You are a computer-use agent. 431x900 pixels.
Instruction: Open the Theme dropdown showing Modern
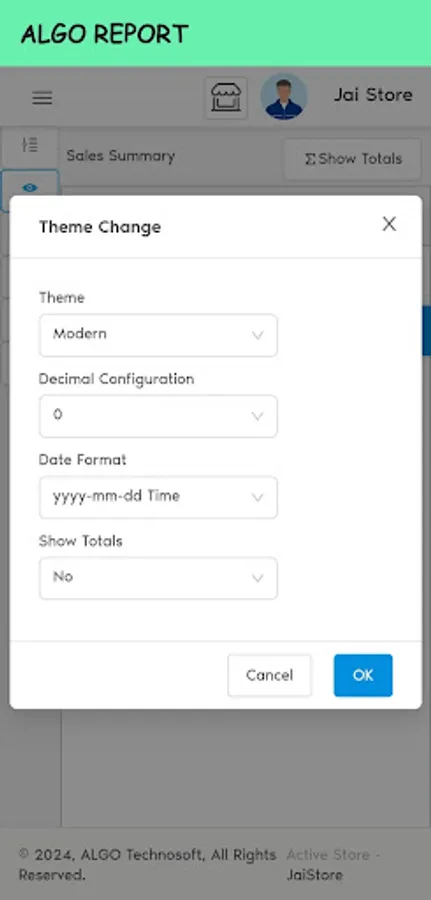[x=158, y=335]
